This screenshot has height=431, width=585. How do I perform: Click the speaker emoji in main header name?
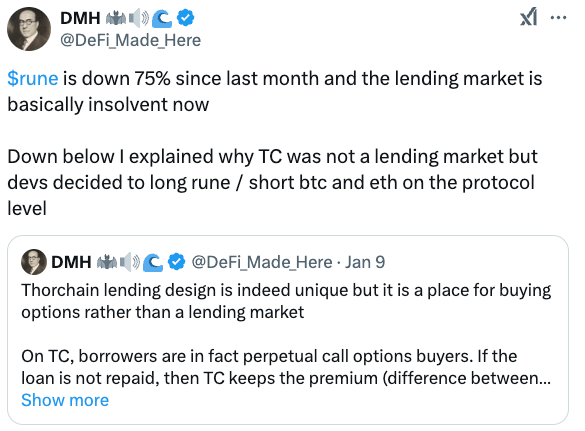coord(139,18)
